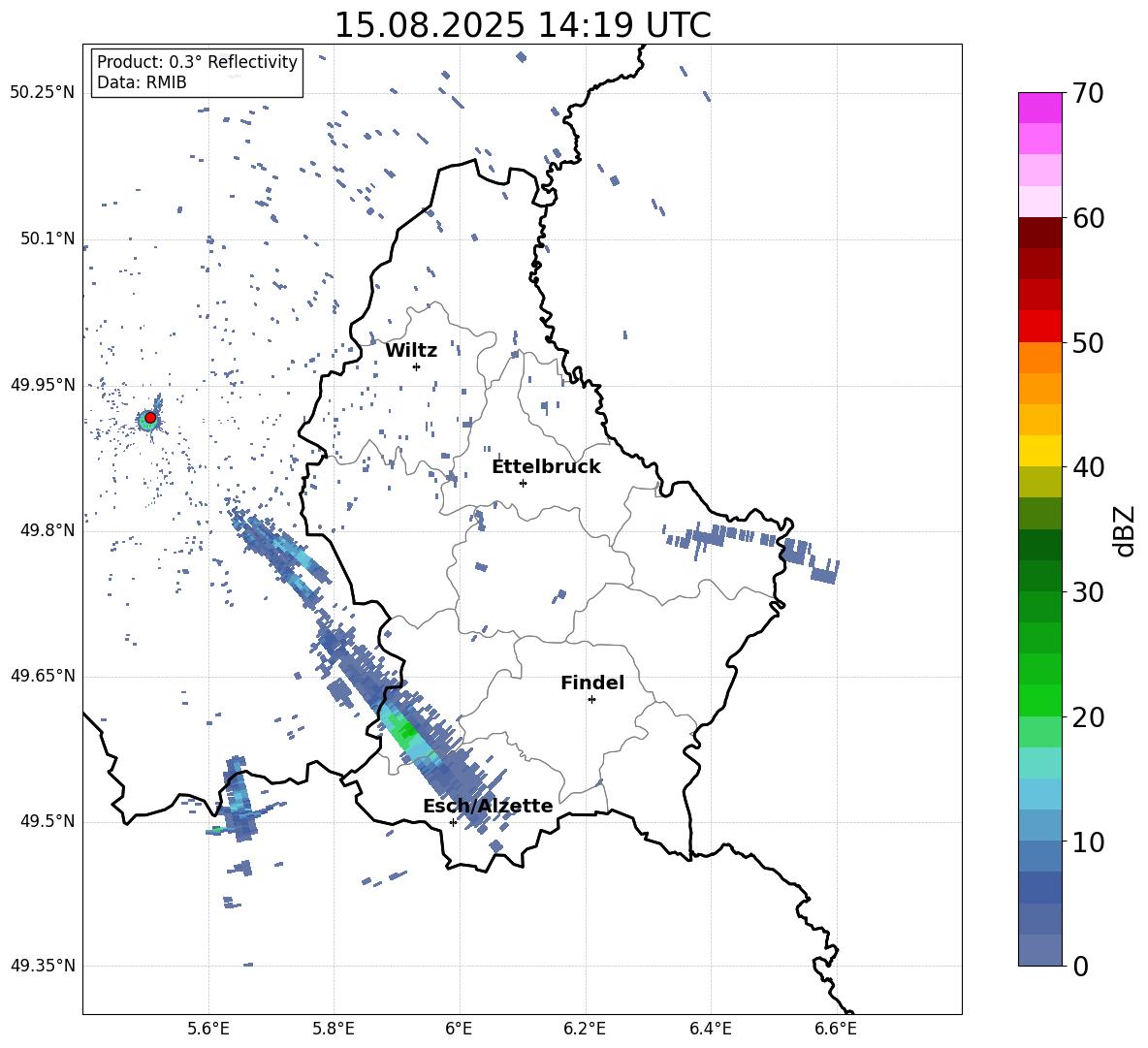Click the Ettelbruck city label
The image size is (1148, 1048).
pos(546,467)
